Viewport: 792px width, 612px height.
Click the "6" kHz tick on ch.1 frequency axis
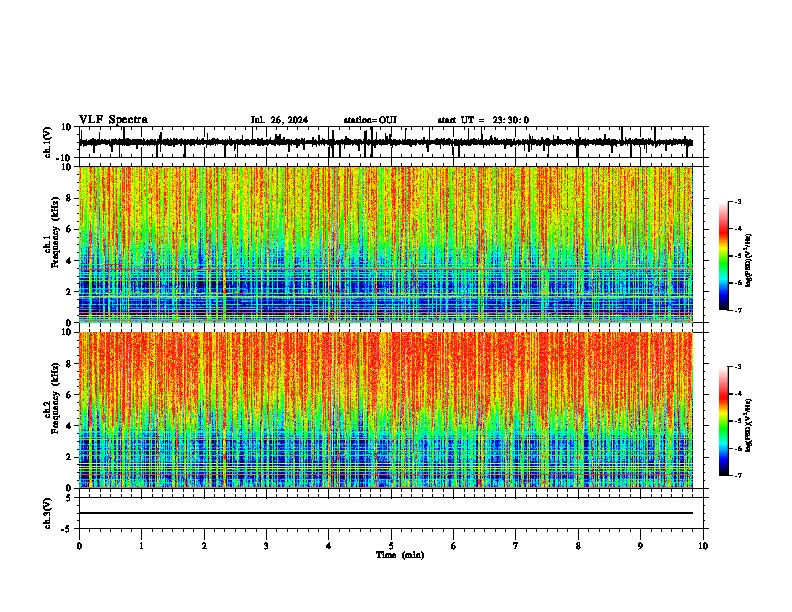69,229
